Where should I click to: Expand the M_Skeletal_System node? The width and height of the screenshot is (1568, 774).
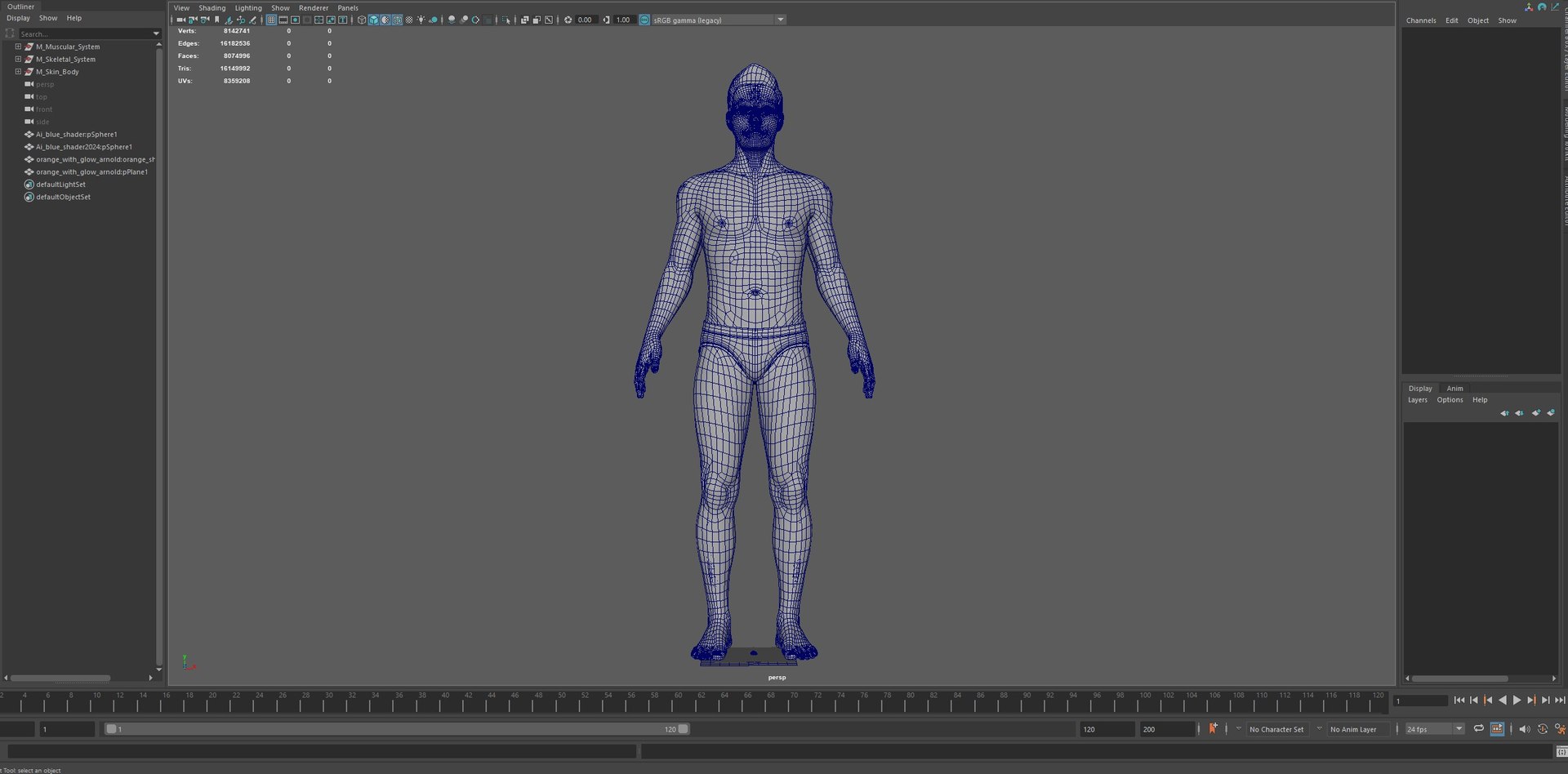pyautogui.click(x=18, y=59)
